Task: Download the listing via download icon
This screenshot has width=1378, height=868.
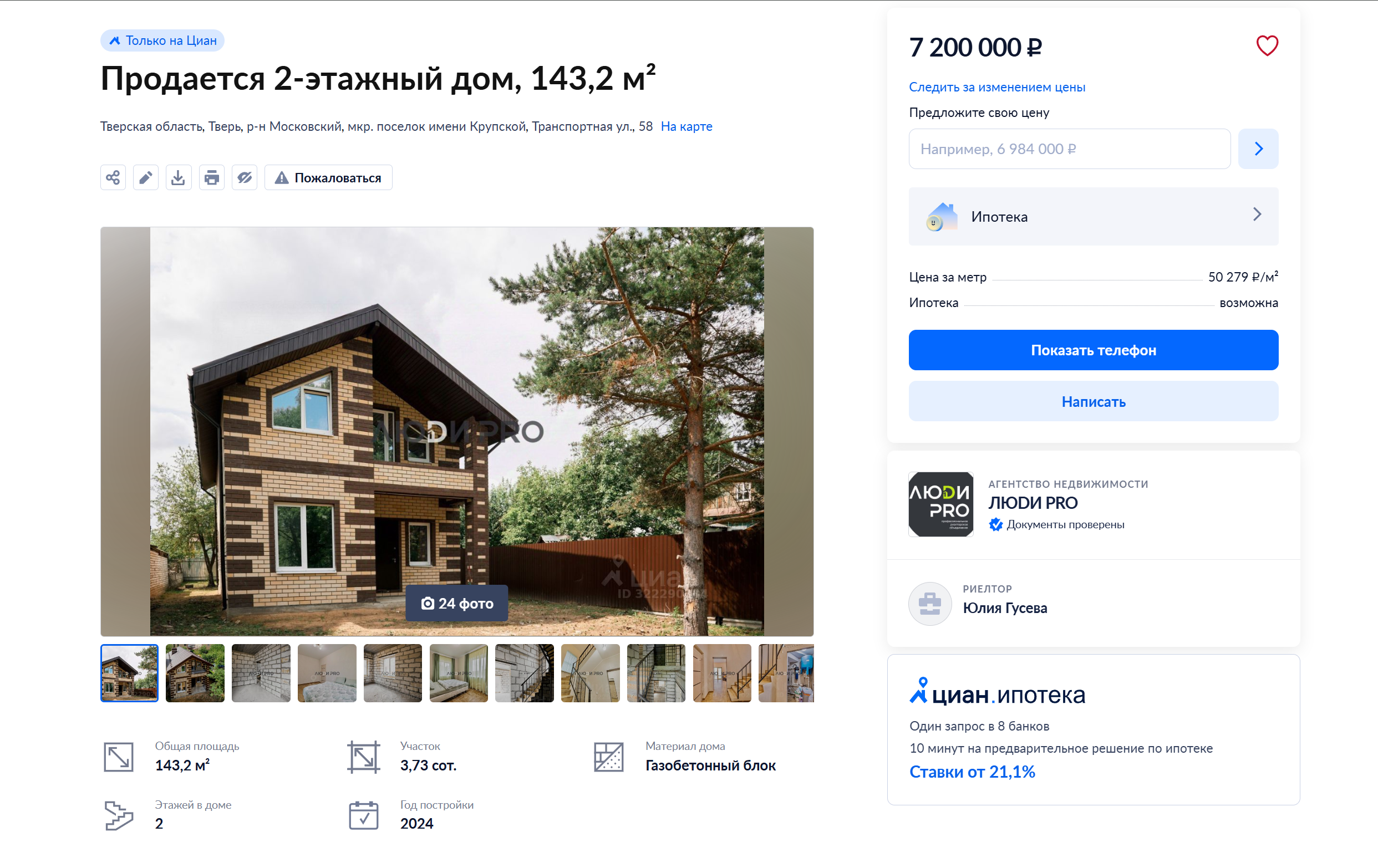Action: [x=179, y=177]
